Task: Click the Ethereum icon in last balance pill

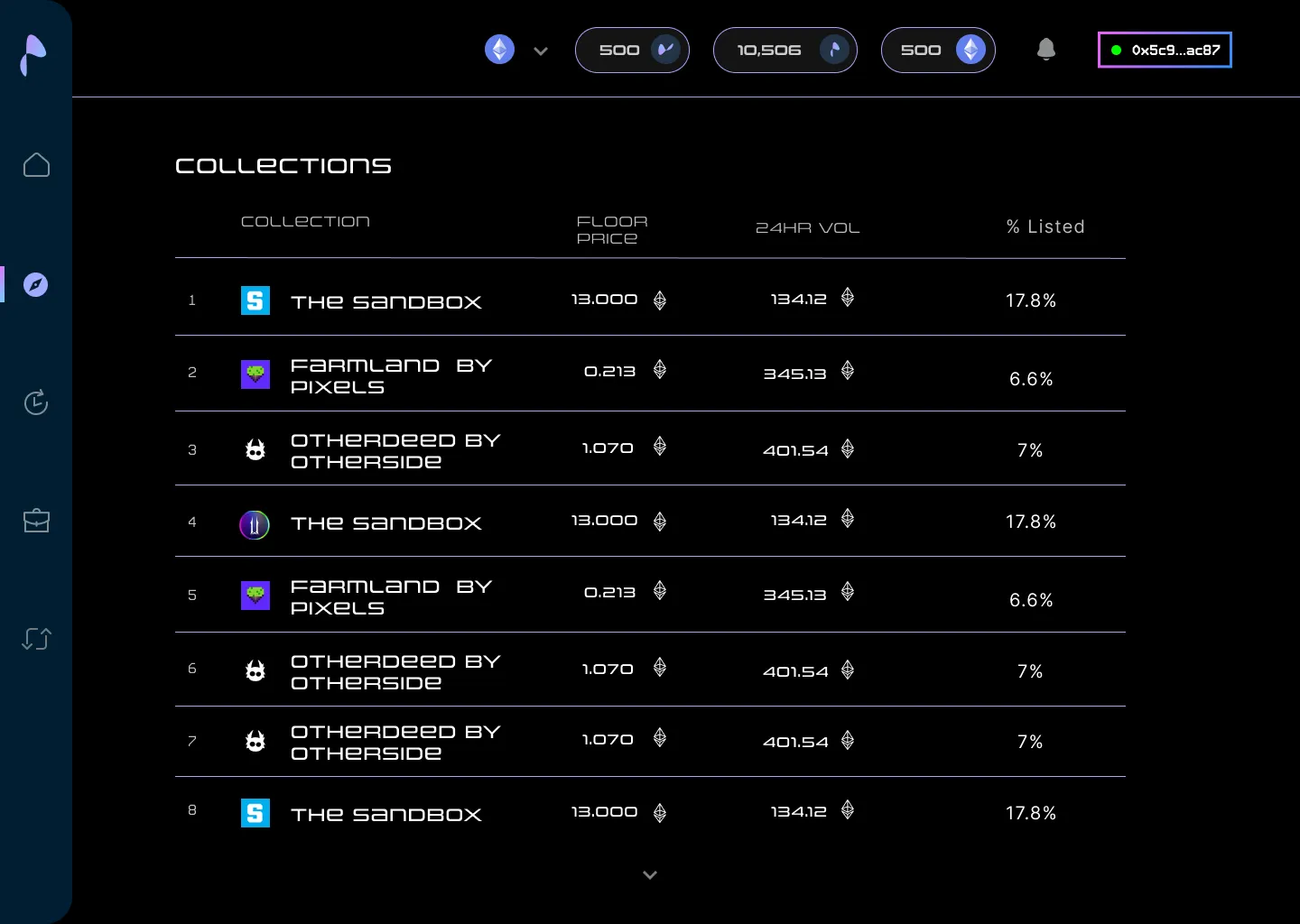Action: [971, 50]
